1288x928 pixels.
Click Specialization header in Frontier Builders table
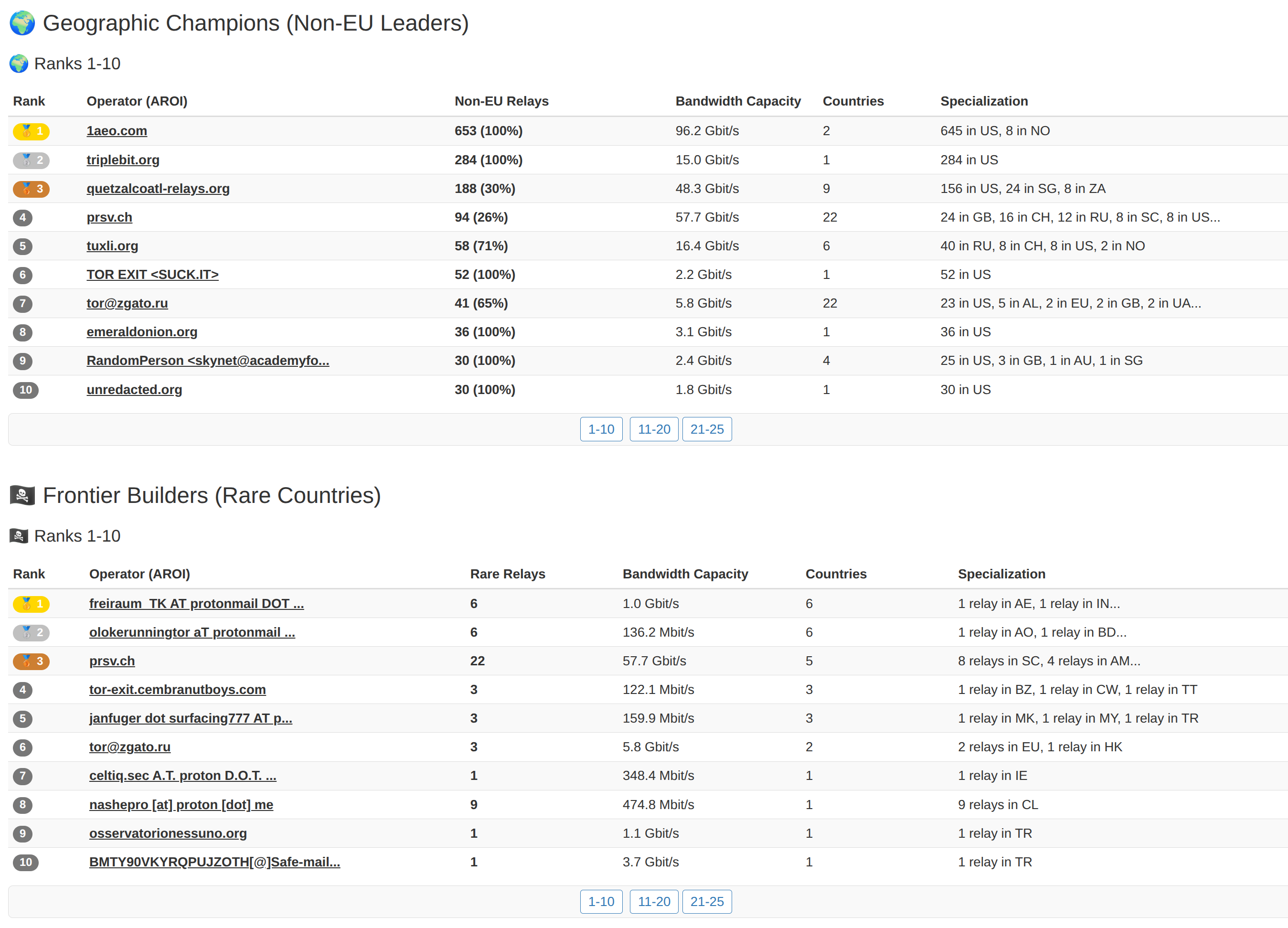click(x=1002, y=574)
